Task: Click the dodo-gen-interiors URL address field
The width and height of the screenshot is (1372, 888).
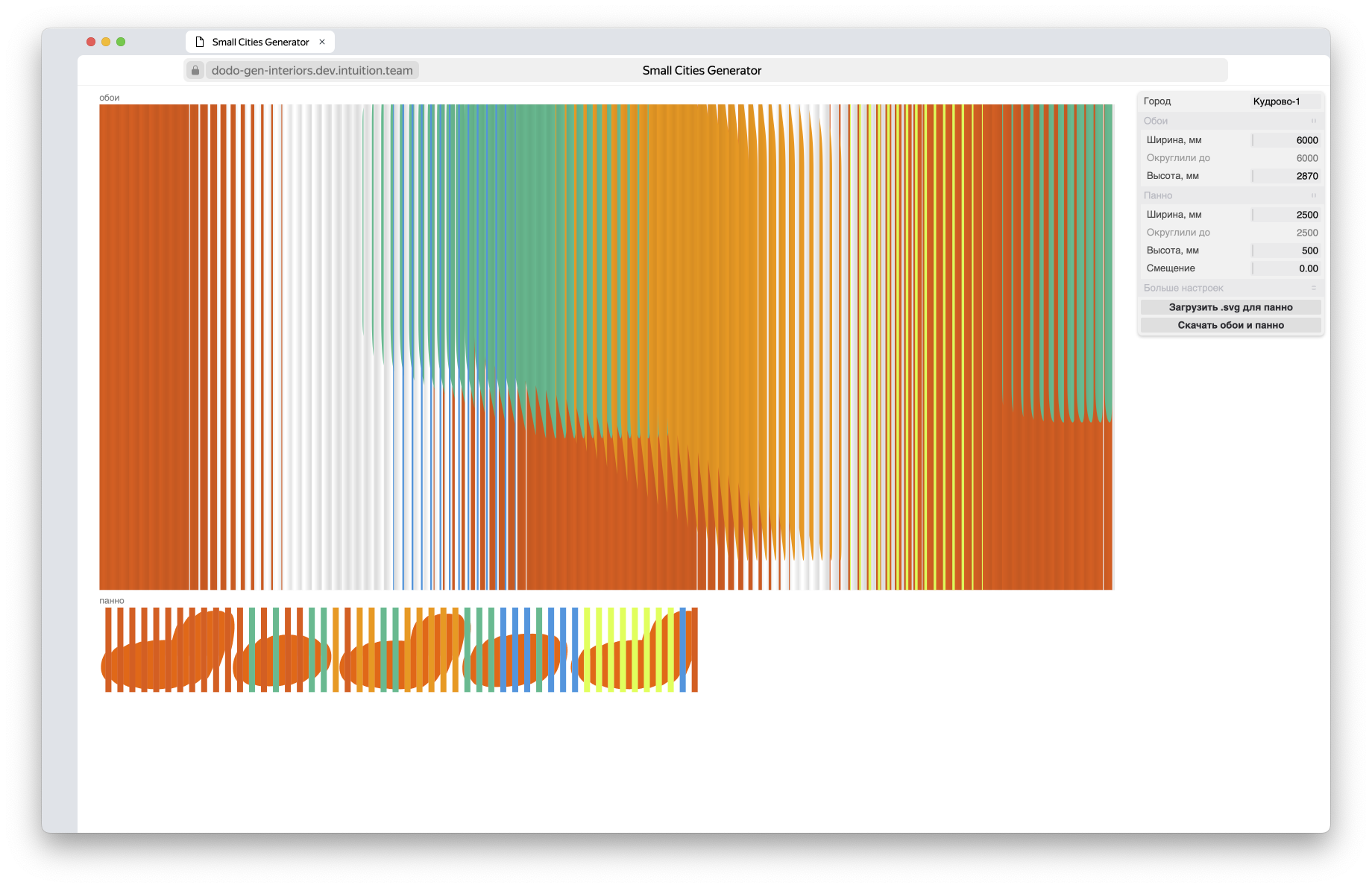Action: [312, 70]
